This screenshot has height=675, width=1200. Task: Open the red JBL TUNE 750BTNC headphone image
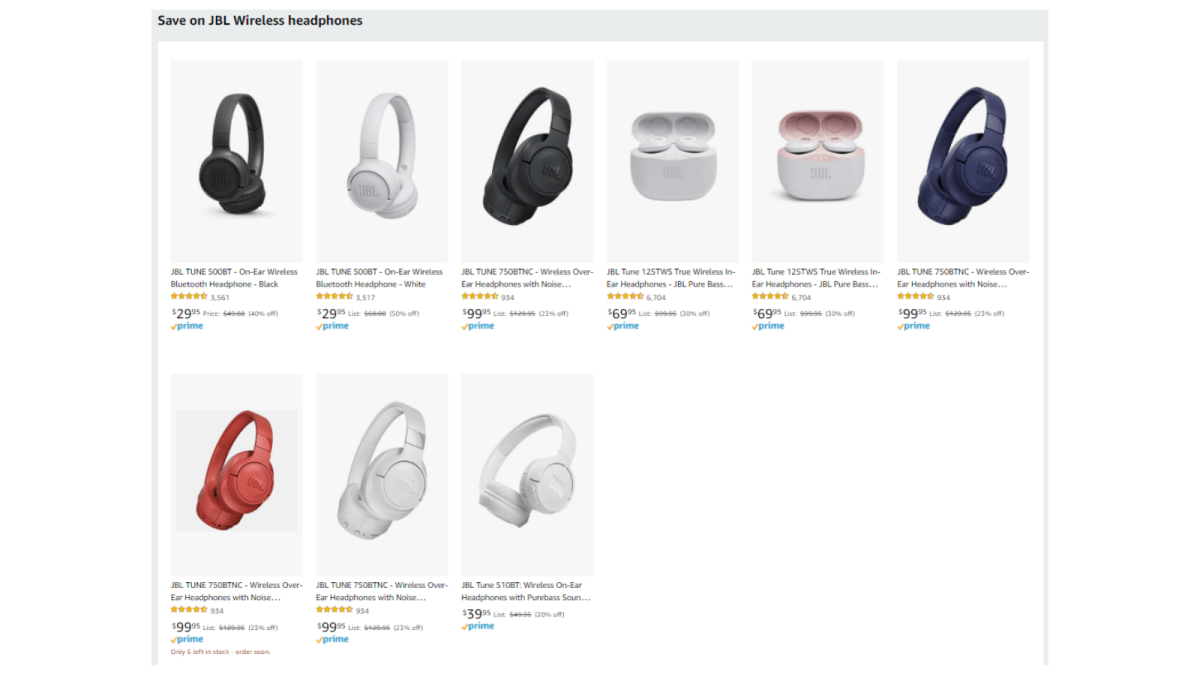point(236,470)
